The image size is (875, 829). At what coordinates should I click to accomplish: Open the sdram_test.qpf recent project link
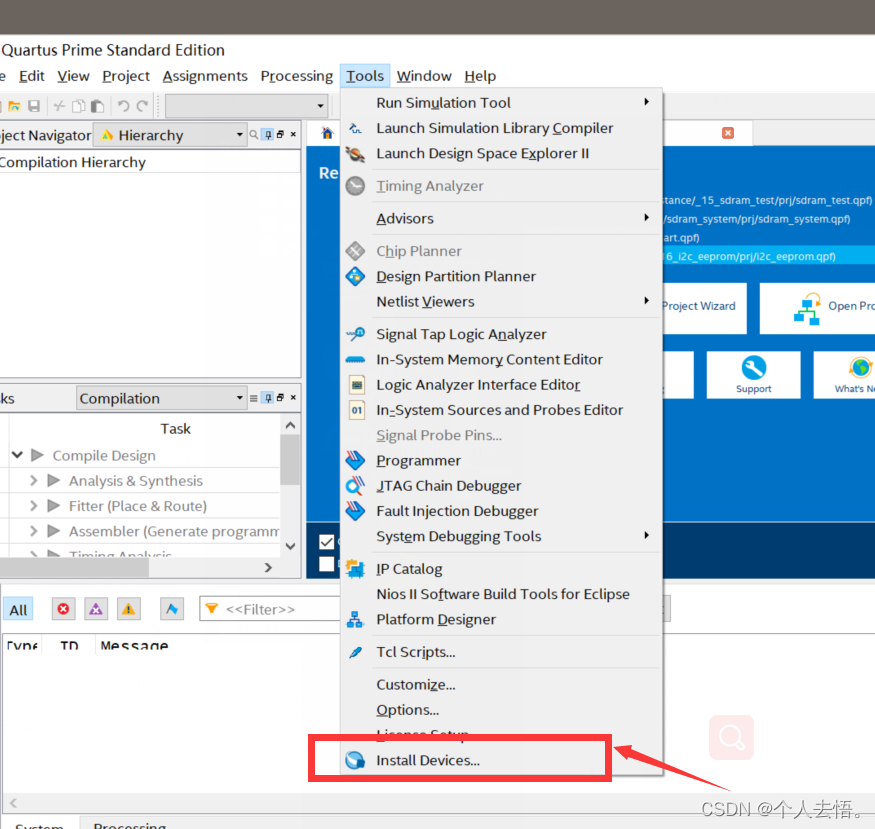pos(767,200)
